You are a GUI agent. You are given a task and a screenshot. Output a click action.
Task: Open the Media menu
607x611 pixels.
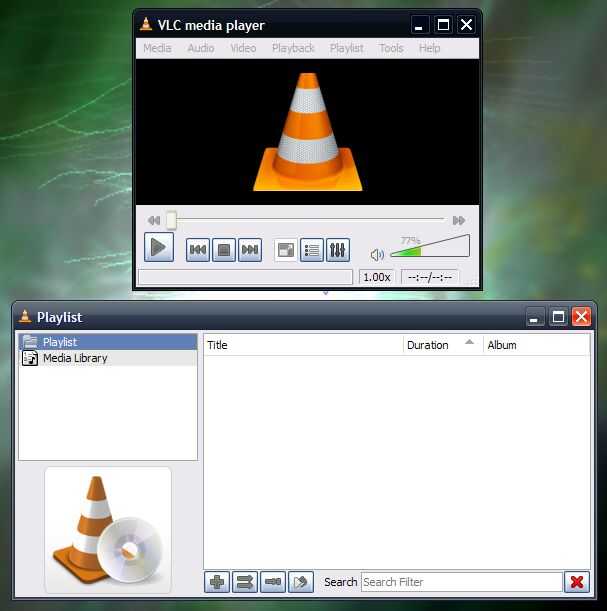(x=157, y=48)
